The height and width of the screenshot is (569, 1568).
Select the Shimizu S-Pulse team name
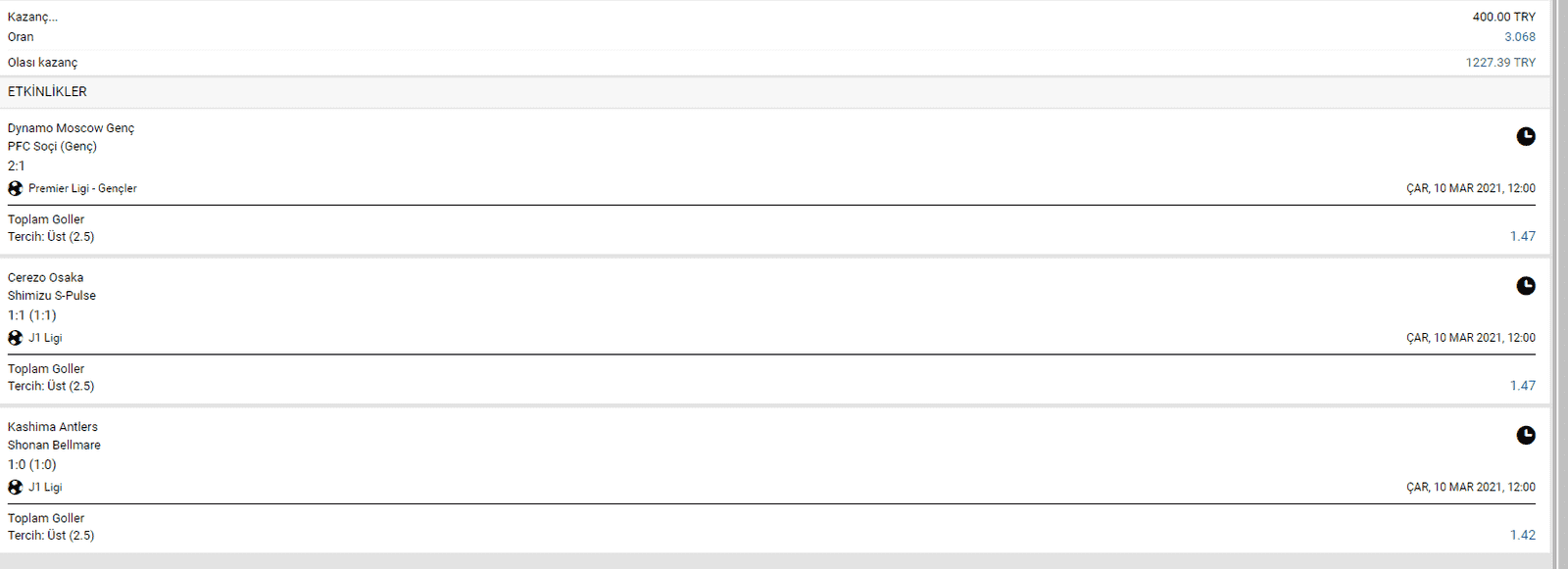coord(52,295)
